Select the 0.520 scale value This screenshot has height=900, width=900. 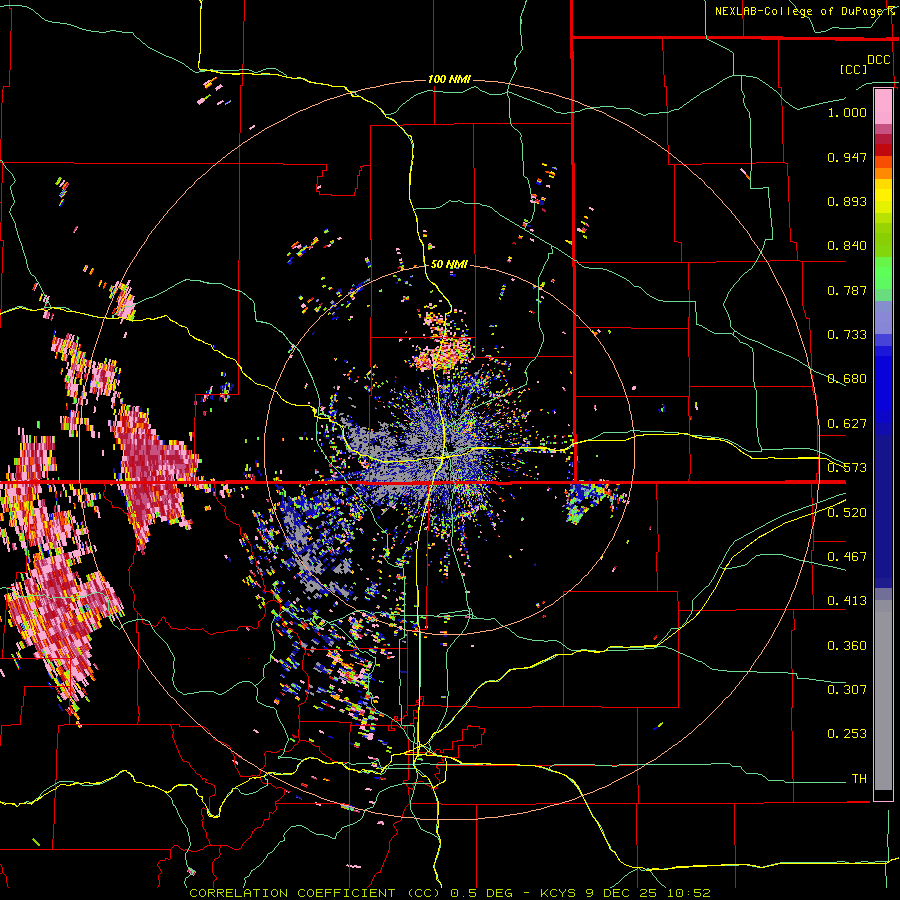click(847, 513)
